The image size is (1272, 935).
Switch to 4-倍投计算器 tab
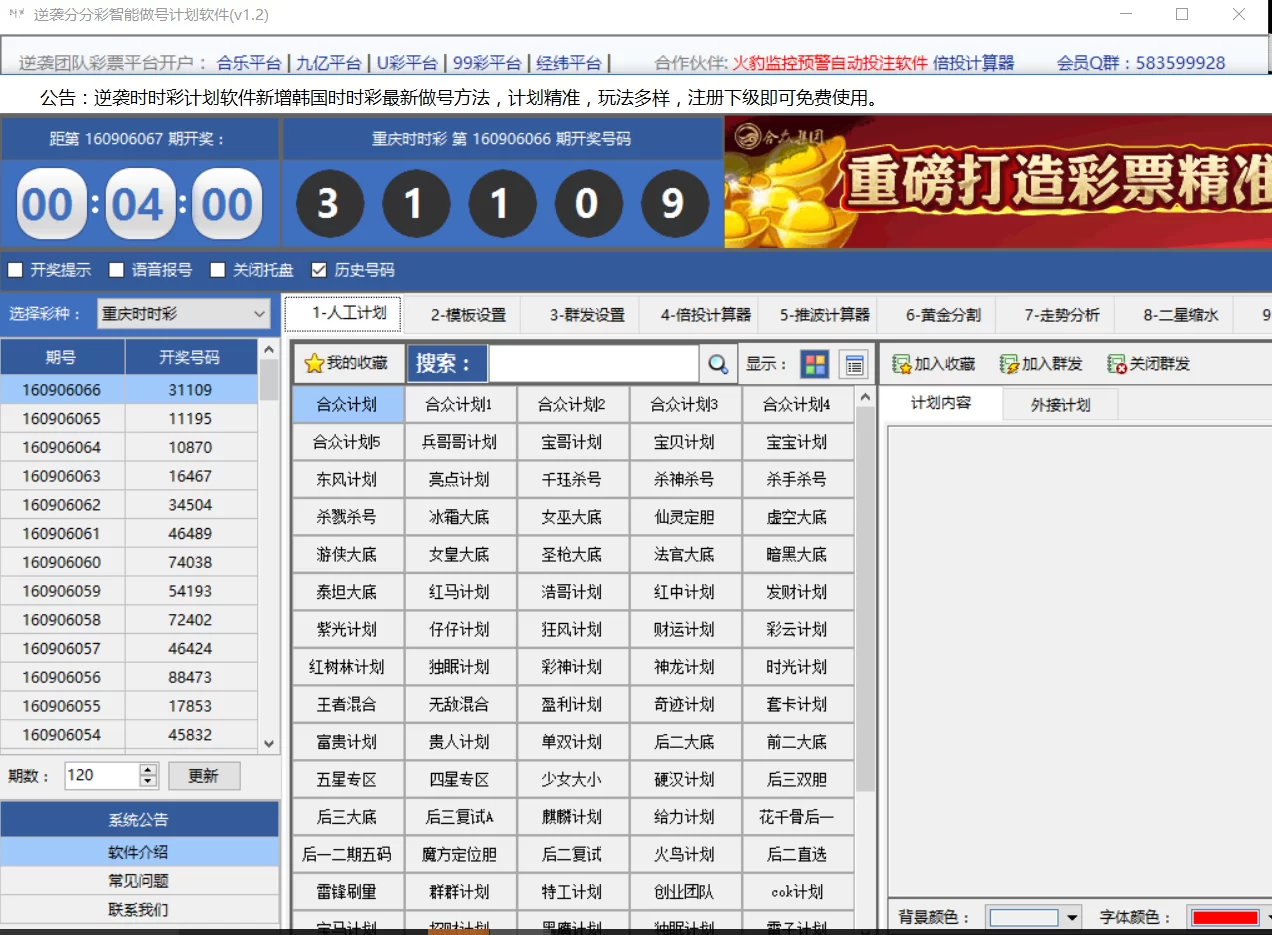pos(705,315)
